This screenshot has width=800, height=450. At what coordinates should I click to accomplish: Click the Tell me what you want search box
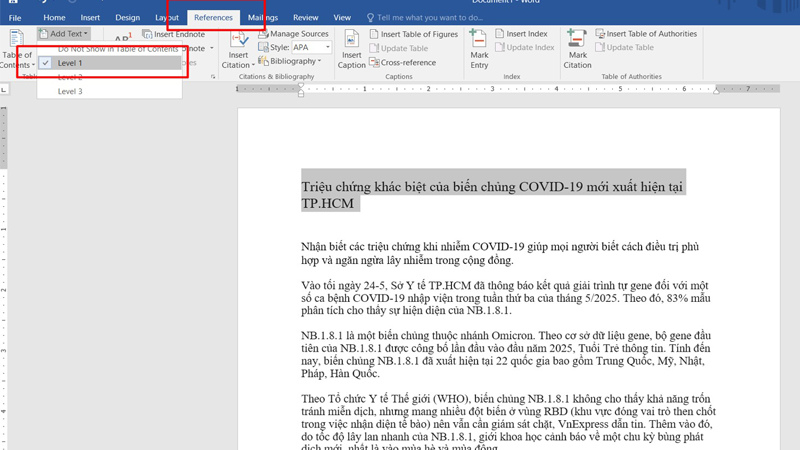tap(430, 17)
